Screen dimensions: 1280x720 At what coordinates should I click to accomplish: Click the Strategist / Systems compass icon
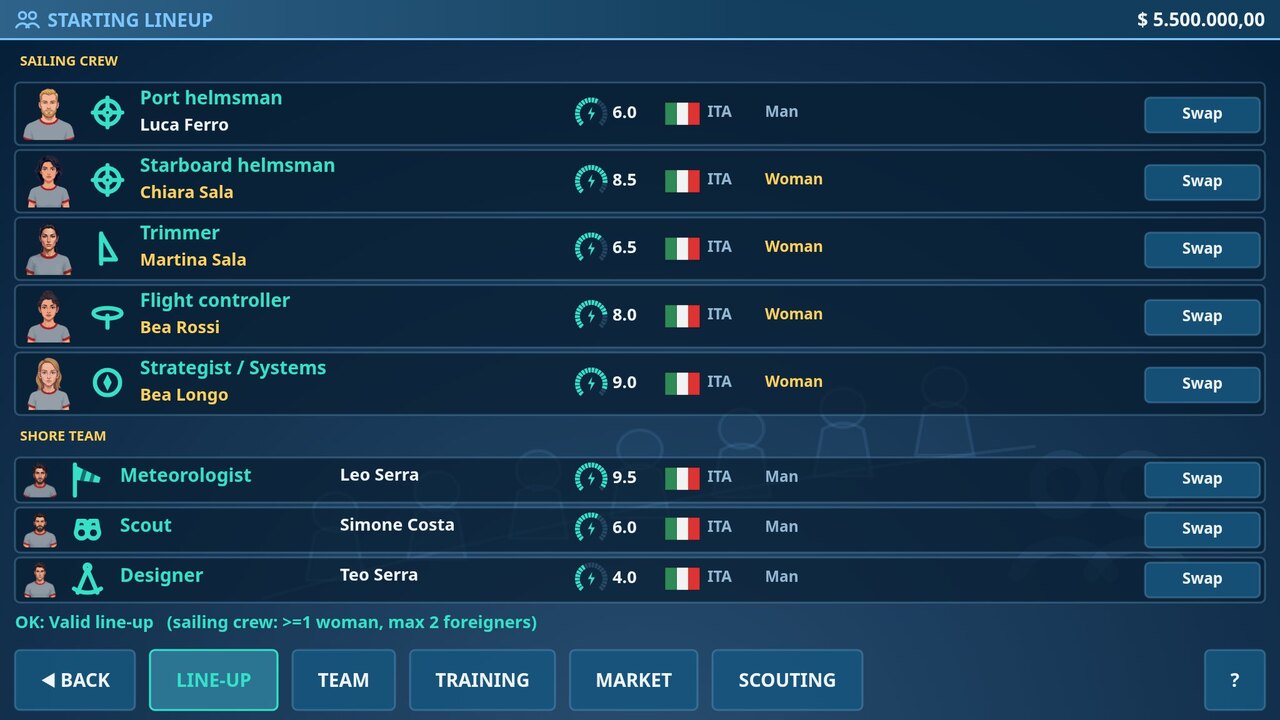pos(107,382)
